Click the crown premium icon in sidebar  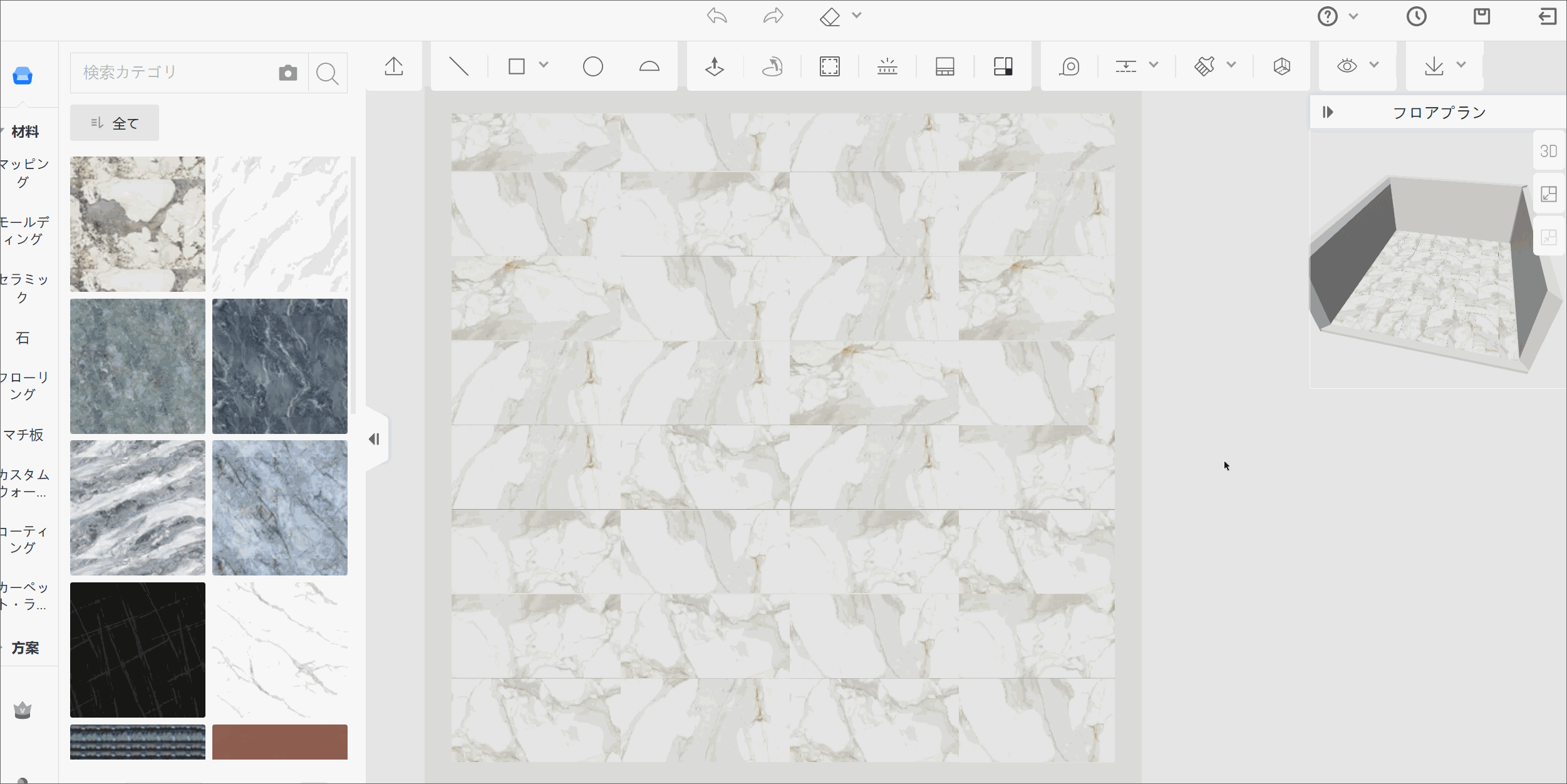tap(23, 710)
